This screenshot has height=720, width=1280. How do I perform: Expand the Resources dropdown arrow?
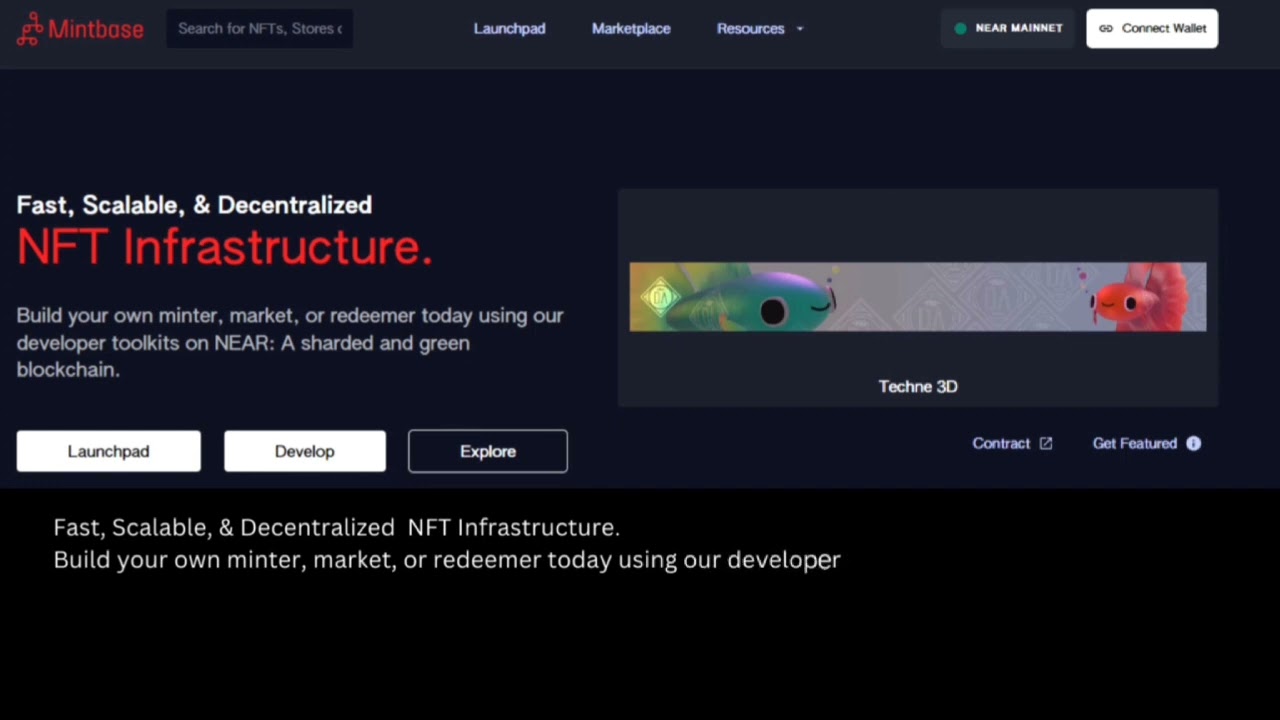pos(799,29)
